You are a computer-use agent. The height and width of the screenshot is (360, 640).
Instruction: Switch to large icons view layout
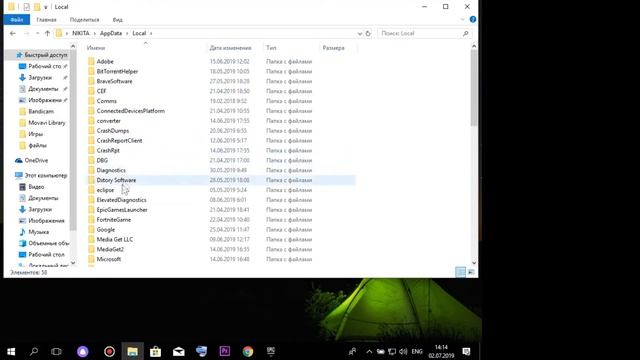pos(471,272)
